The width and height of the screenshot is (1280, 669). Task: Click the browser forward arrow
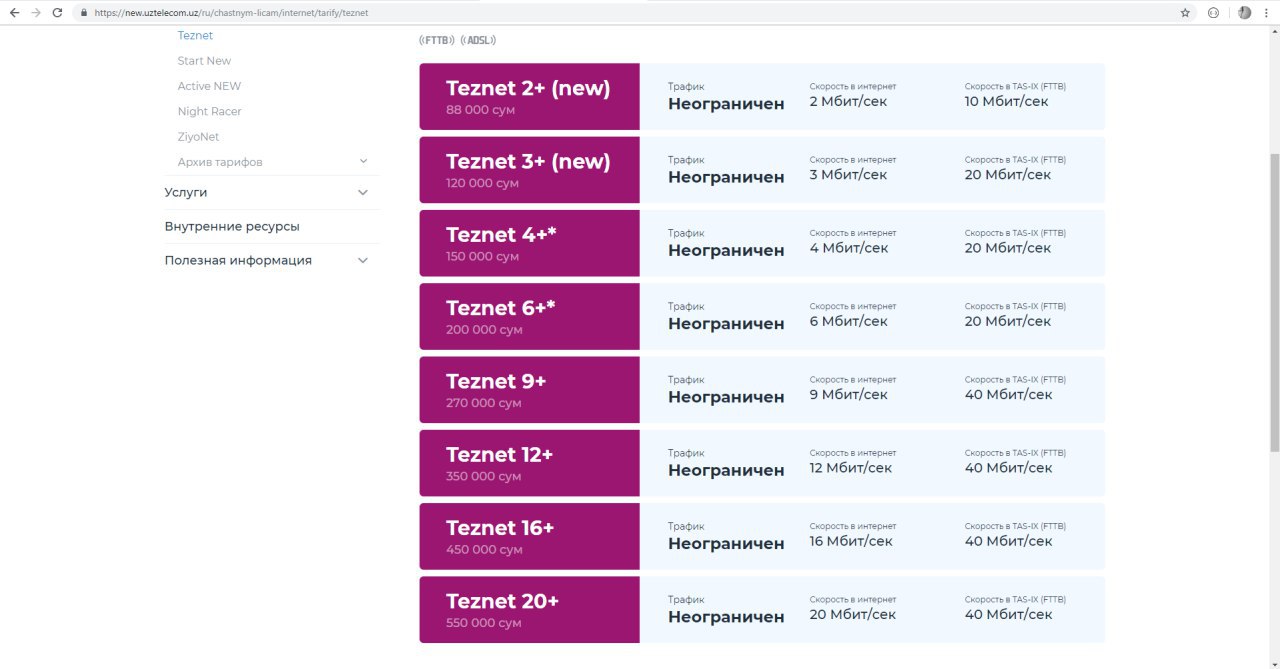click(x=36, y=13)
